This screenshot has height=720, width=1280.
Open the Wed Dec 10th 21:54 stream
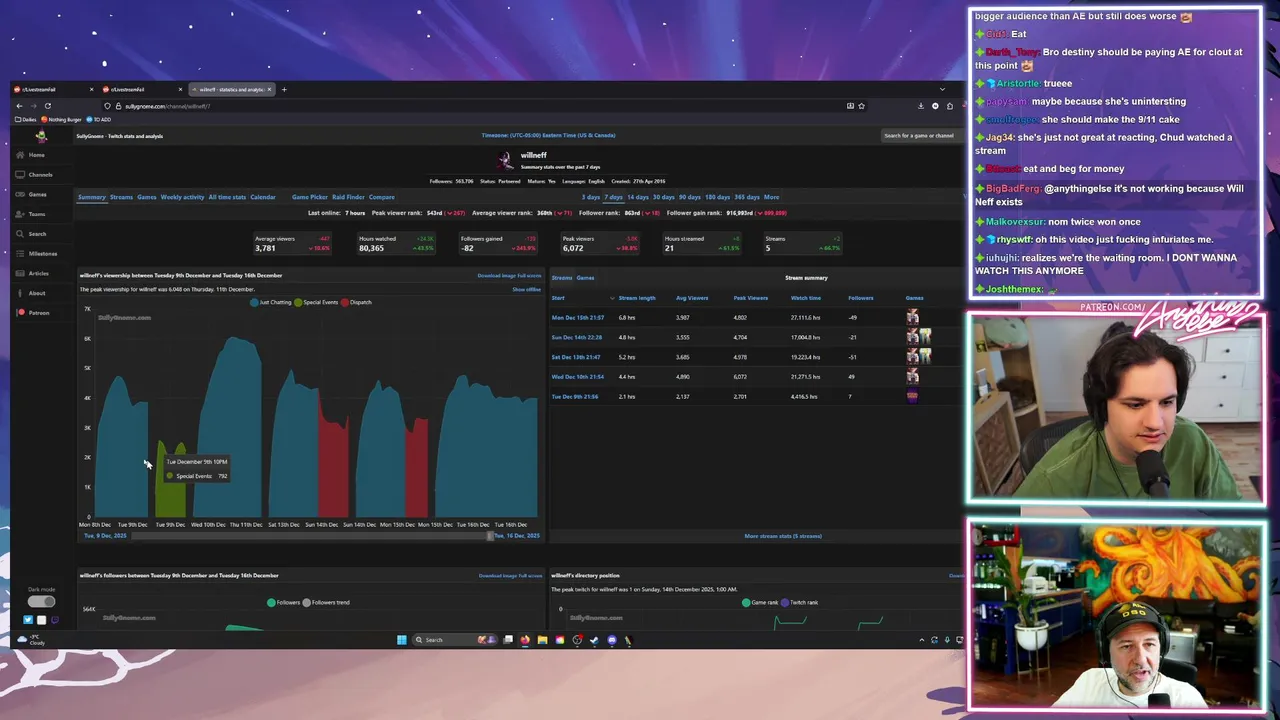point(578,376)
